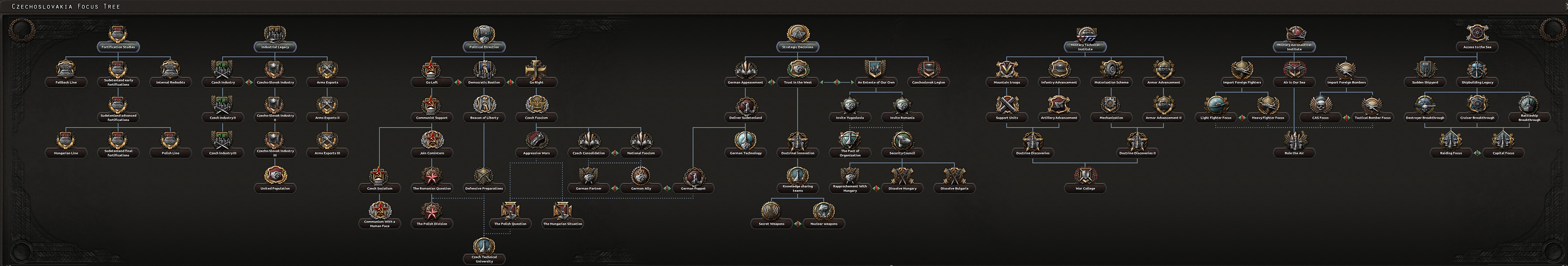Click the 'Sudetenland advanced fortifications' label
Screen dimensions: 1568x266
118,118
